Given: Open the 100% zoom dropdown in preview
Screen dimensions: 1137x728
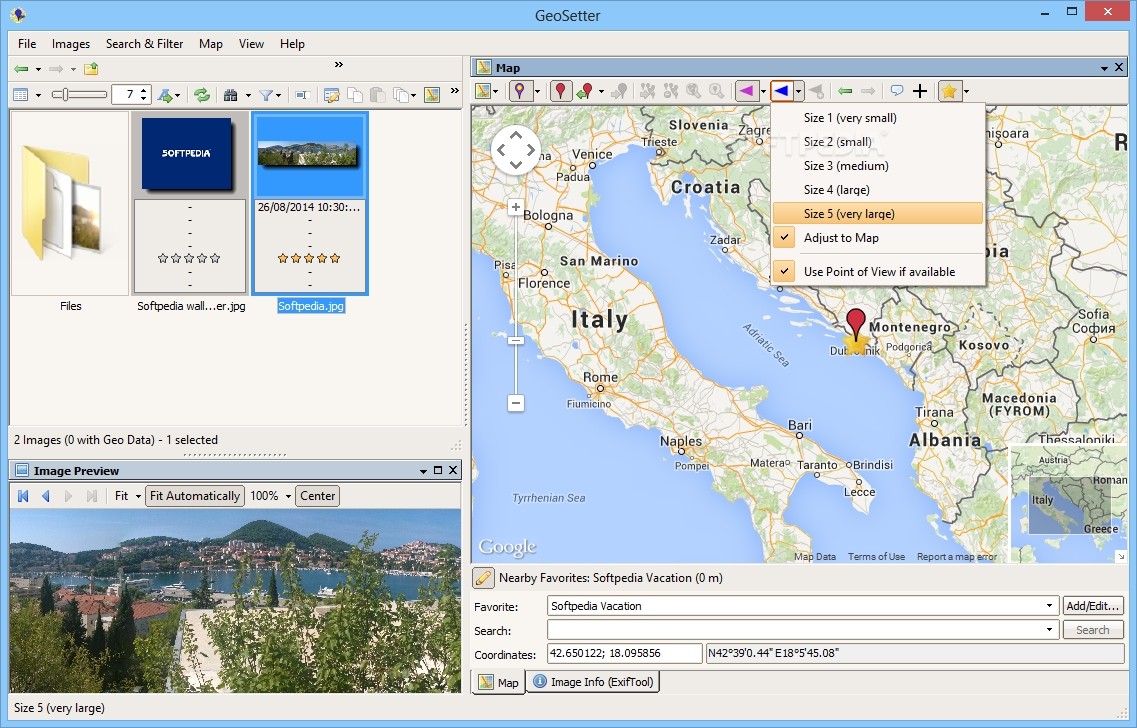Looking at the screenshot, I should (x=288, y=496).
